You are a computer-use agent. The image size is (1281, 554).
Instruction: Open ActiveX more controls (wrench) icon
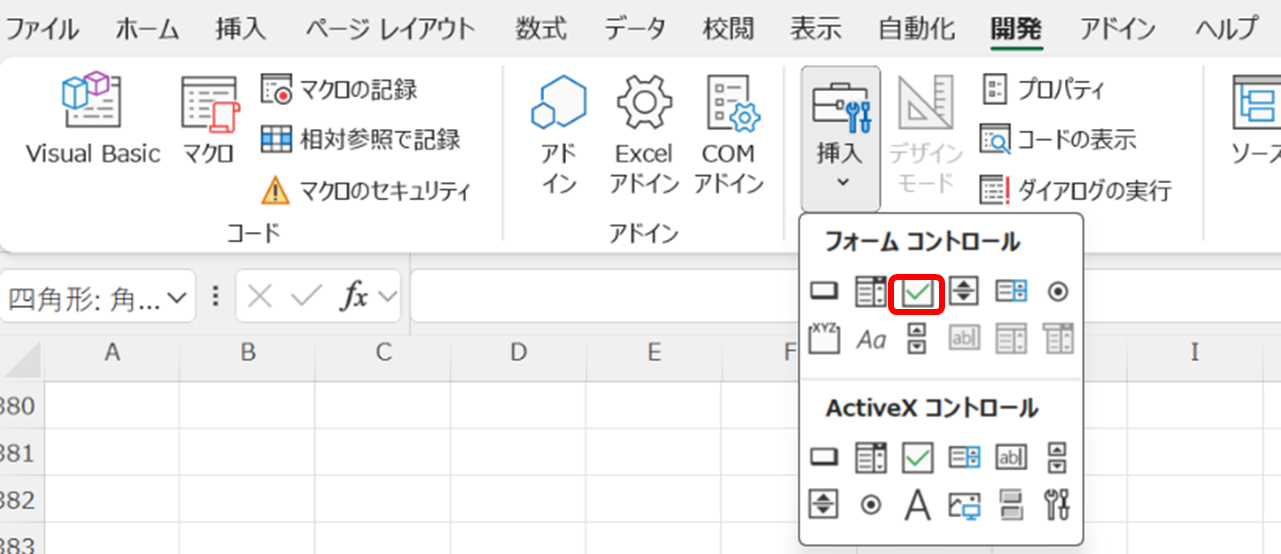tap(1057, 505)
